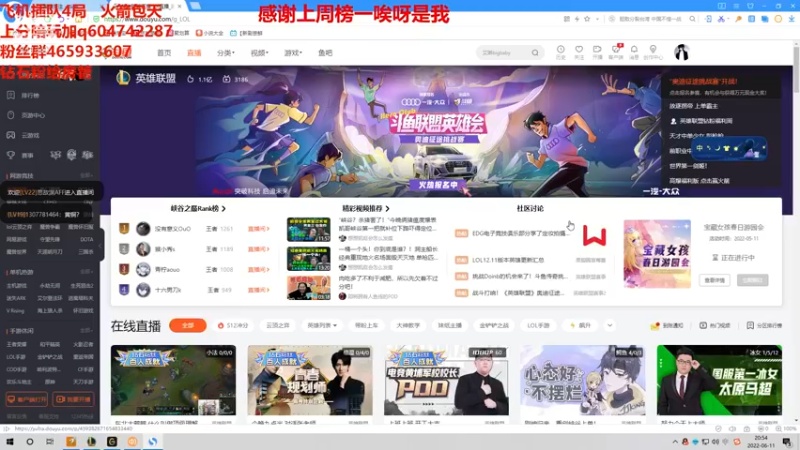Click the 查看详情 button under 宝藏女孩
Viewport: 800px width, 450px height.
point(714,280)
